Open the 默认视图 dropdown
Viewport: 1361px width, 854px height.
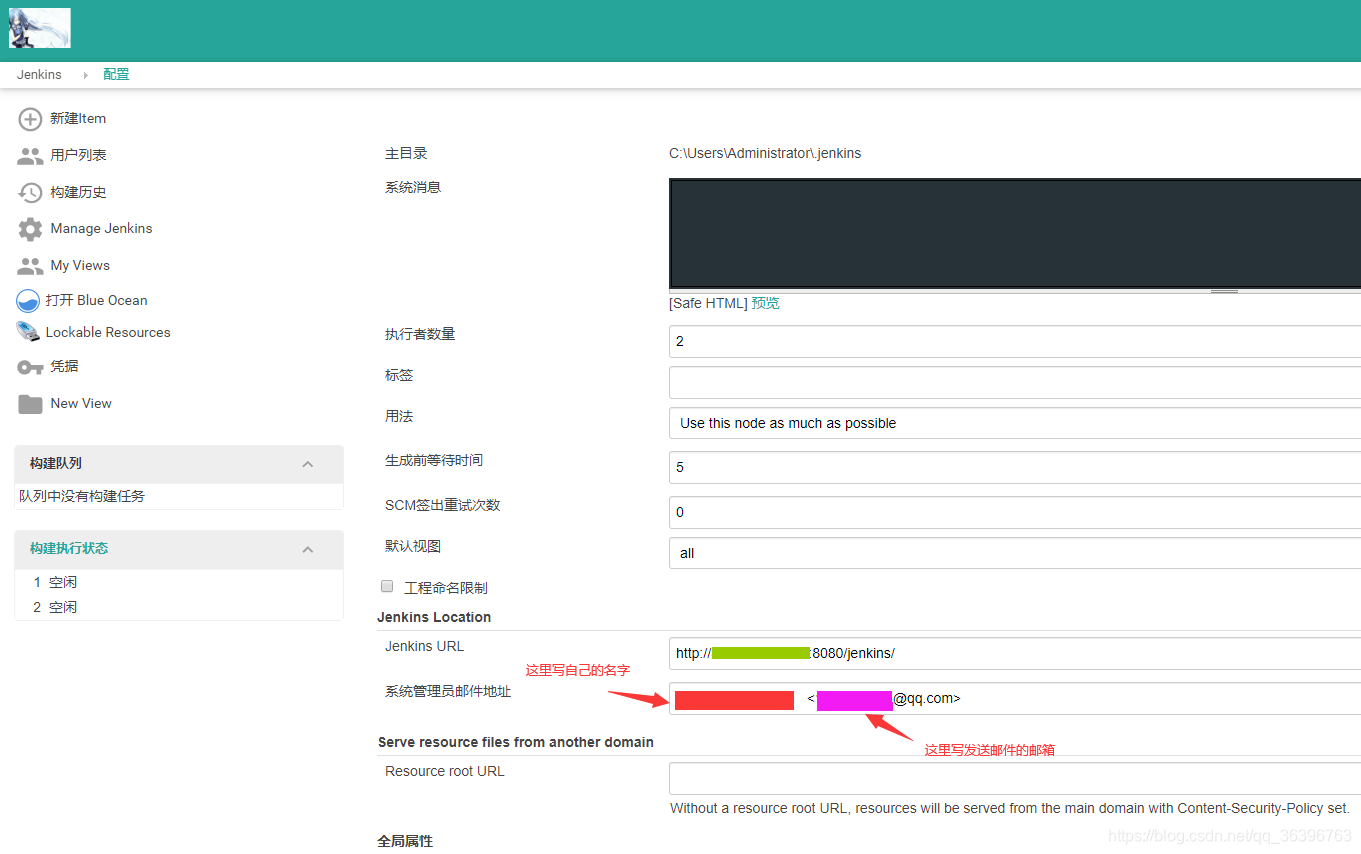1015,553
